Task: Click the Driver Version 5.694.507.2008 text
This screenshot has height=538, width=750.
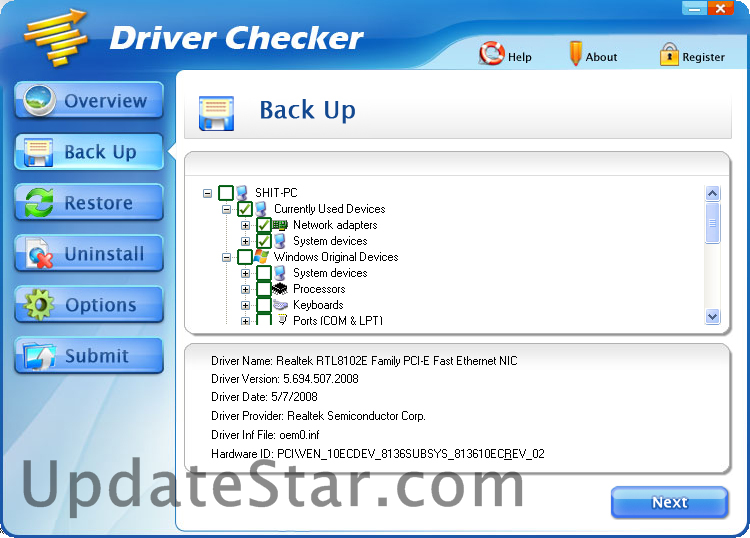Action: (x=285, y=379)
